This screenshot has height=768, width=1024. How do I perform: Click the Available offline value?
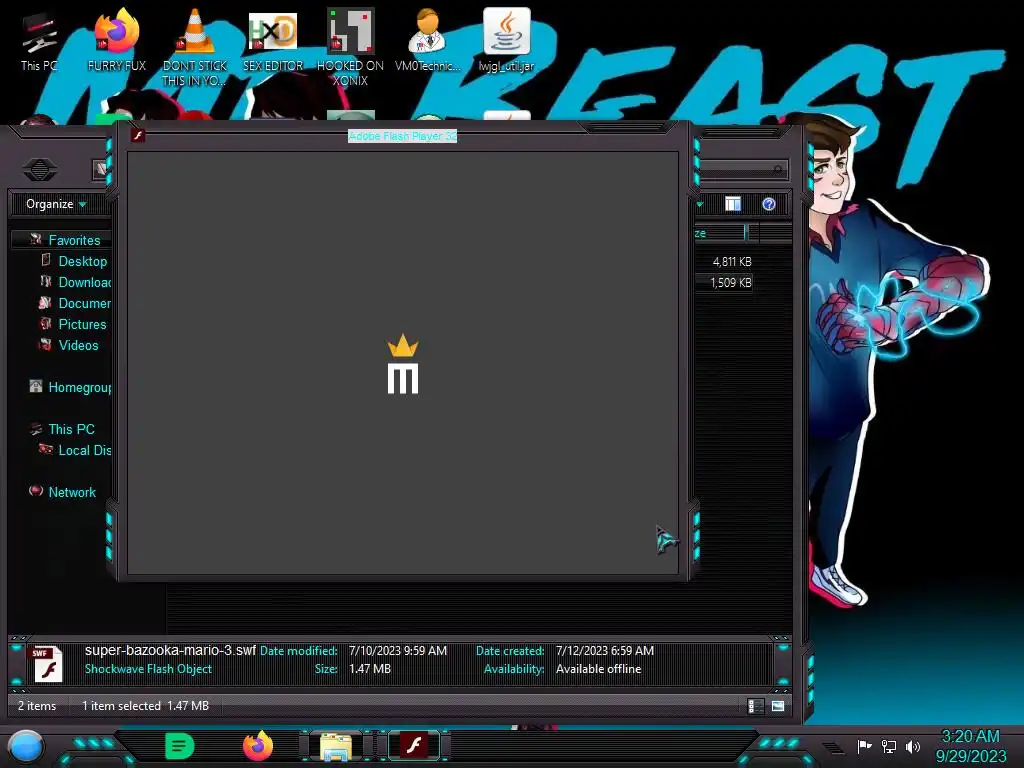point(598,669)
